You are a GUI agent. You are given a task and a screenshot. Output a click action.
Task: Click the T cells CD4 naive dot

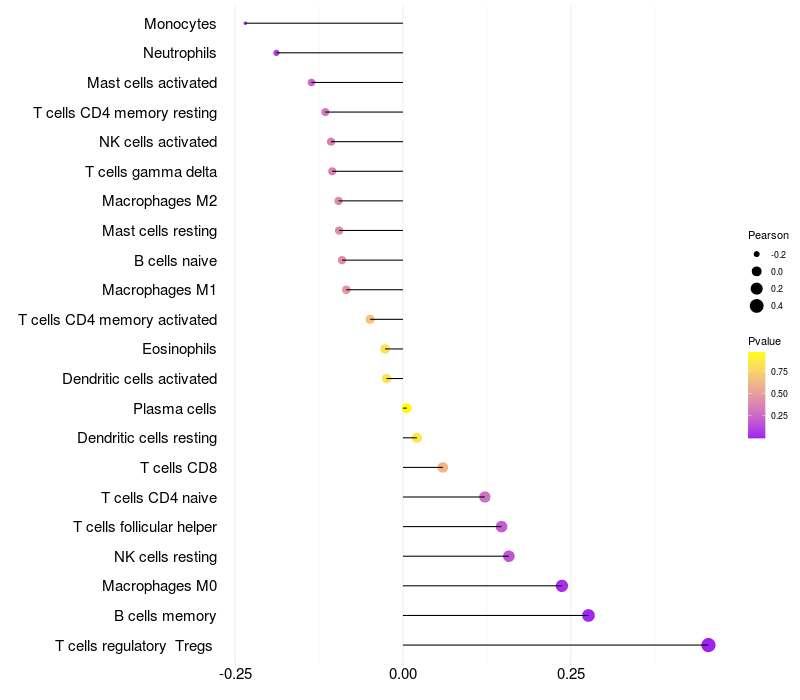(484, 497)
